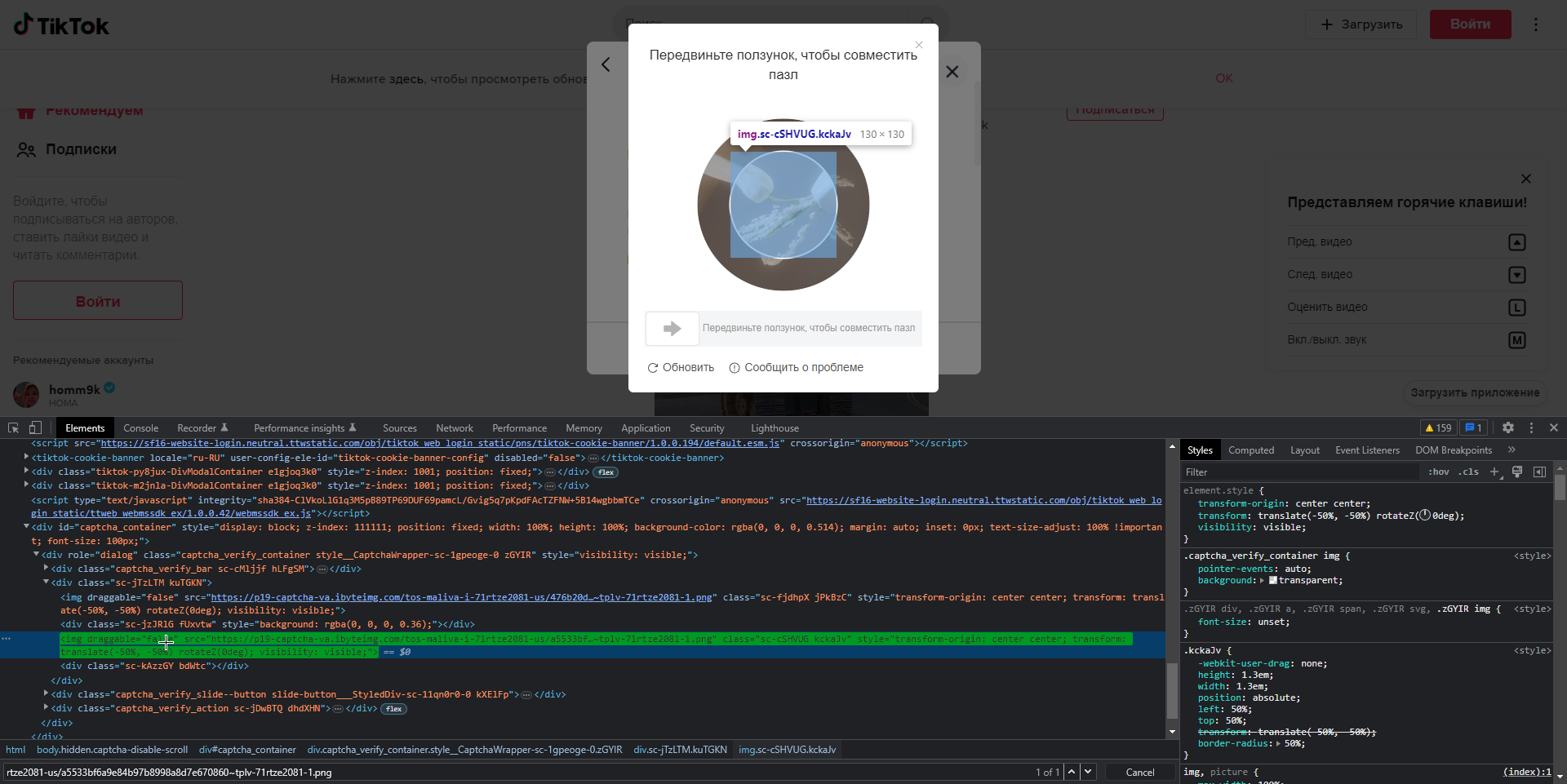
Task: Close the captcha puzzle dialog
Action: (x=919, y=45)
